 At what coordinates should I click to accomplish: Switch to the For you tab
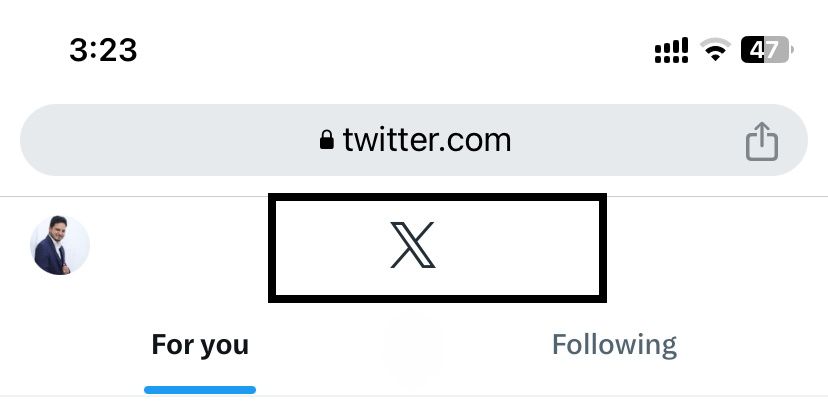(200, 345)
